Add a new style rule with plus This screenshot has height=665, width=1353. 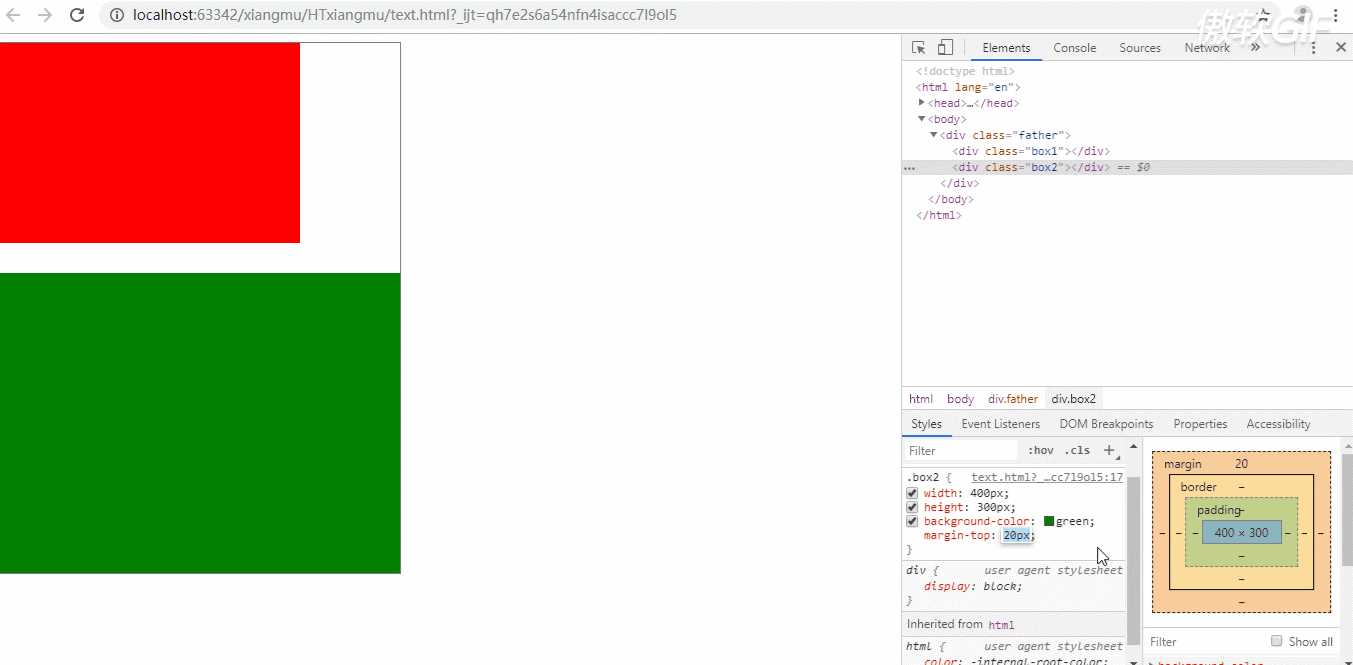click(1109, 451)
